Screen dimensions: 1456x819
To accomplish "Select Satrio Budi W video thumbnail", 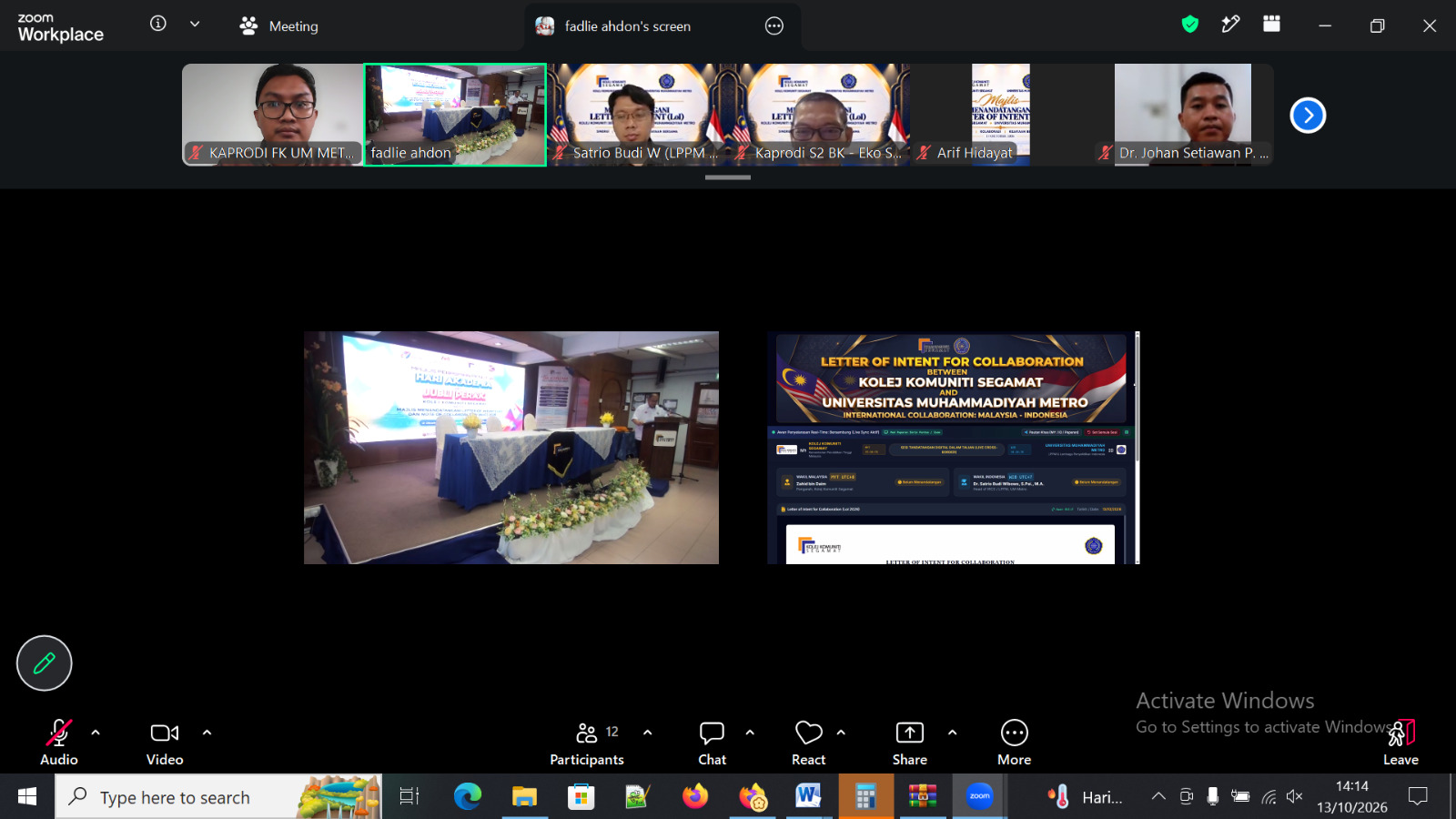I will [637, 115].
